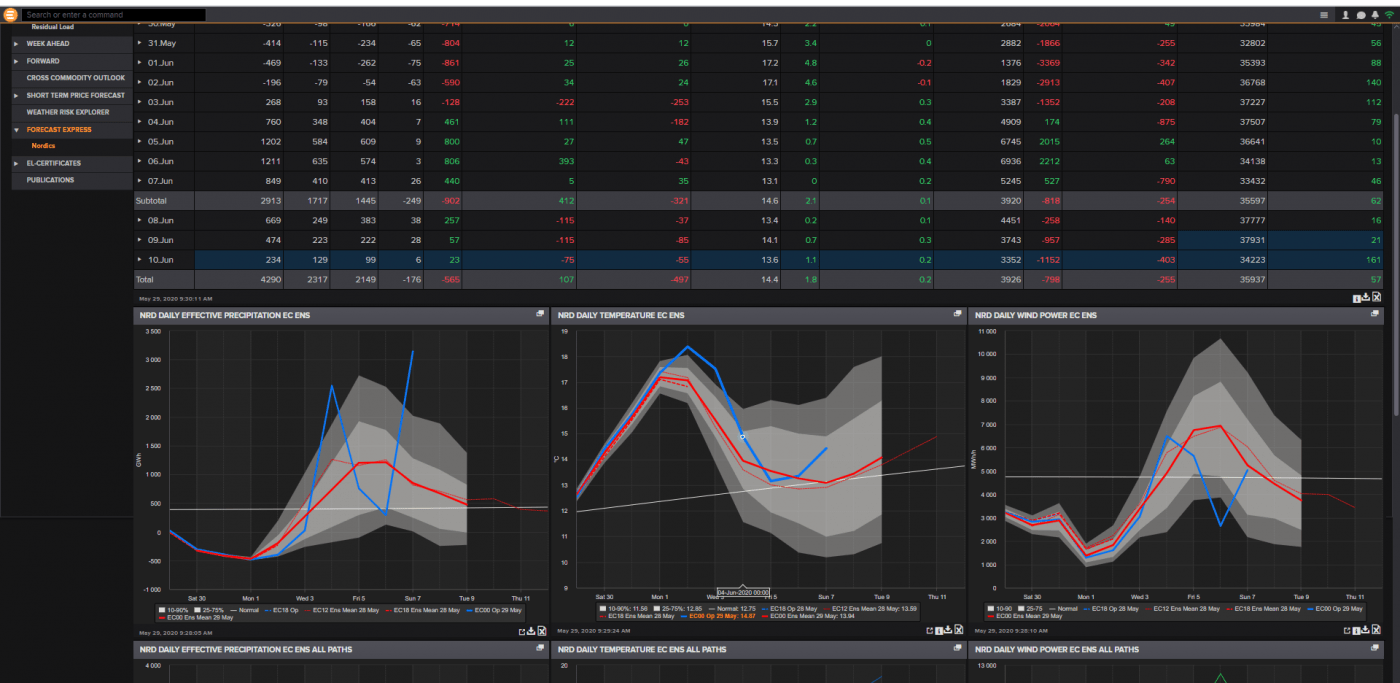Image resolution: width=1400 pixels, height=683 pixels.
Task: Open wind power chart in external window icon
Action: pyautogui.click(x=1348, y=631)
